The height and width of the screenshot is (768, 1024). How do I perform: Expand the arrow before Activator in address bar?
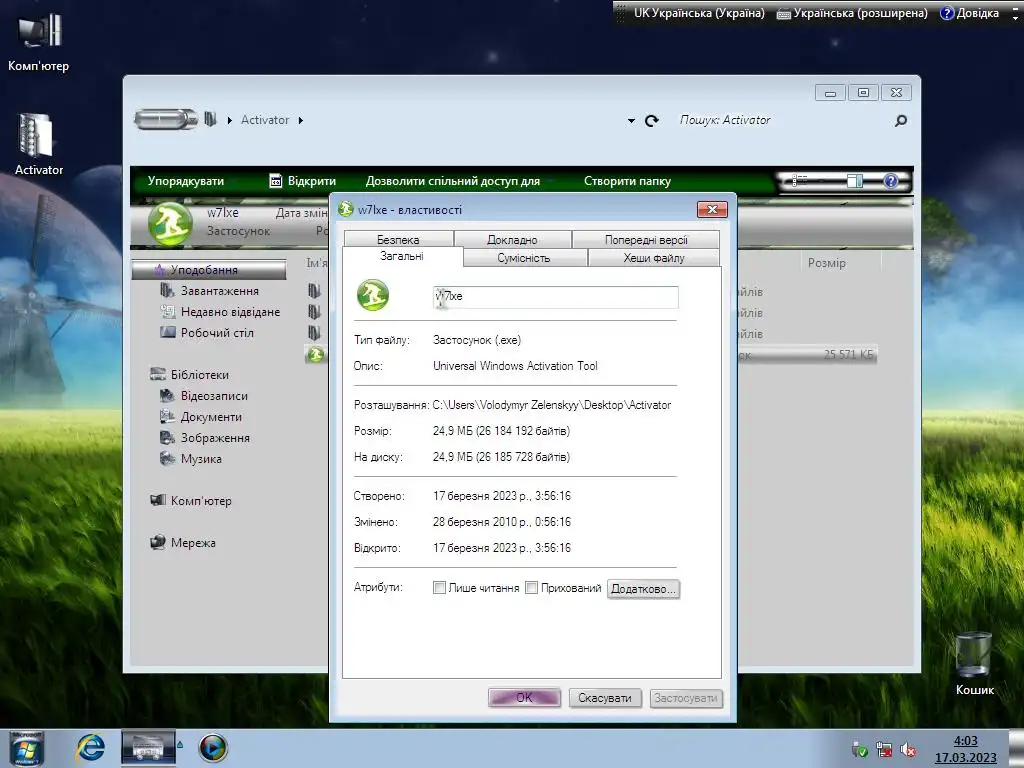pyautogui.click(x=230, y=120)
